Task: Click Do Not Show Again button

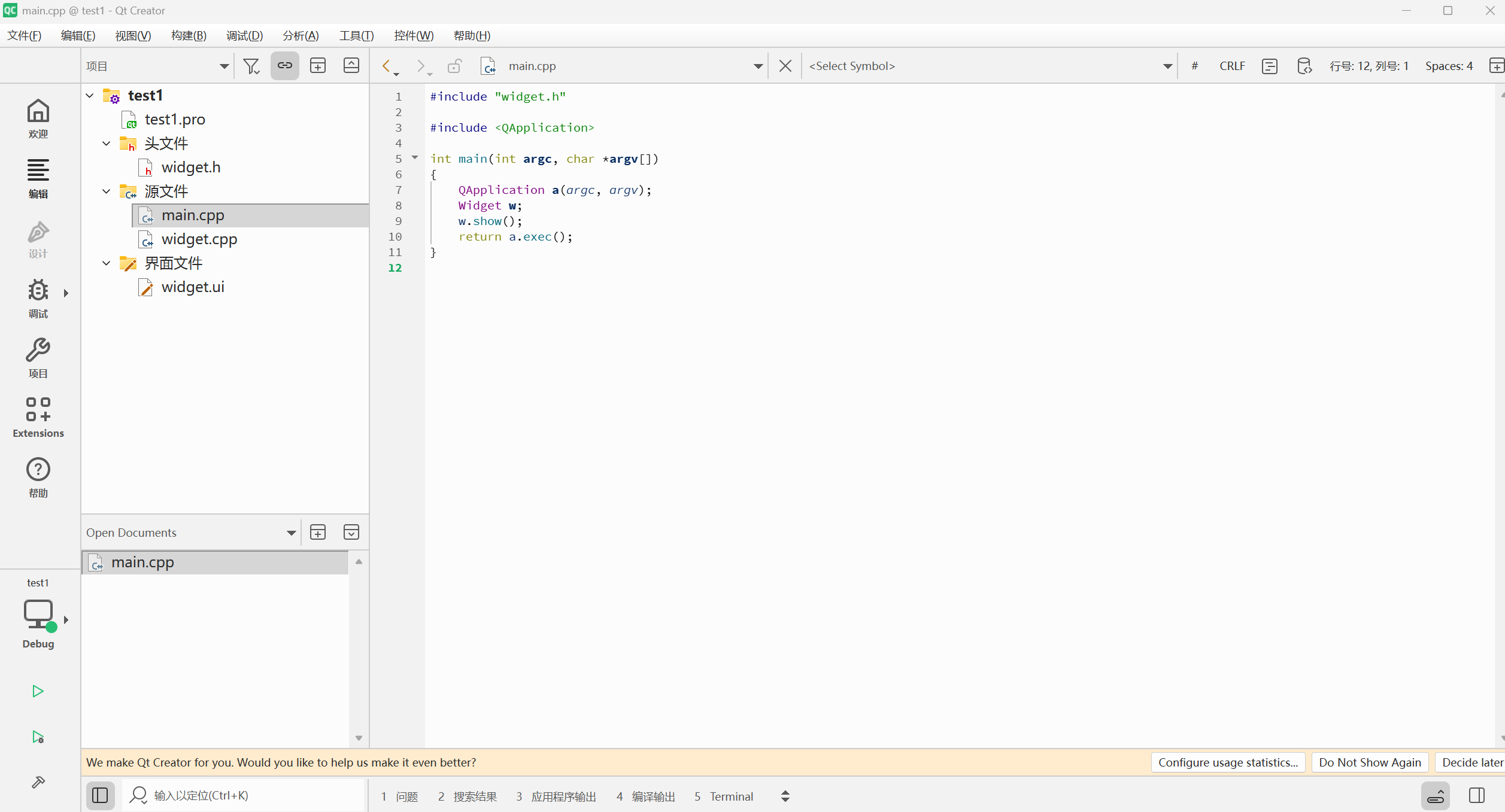Action: (1369, 762)
